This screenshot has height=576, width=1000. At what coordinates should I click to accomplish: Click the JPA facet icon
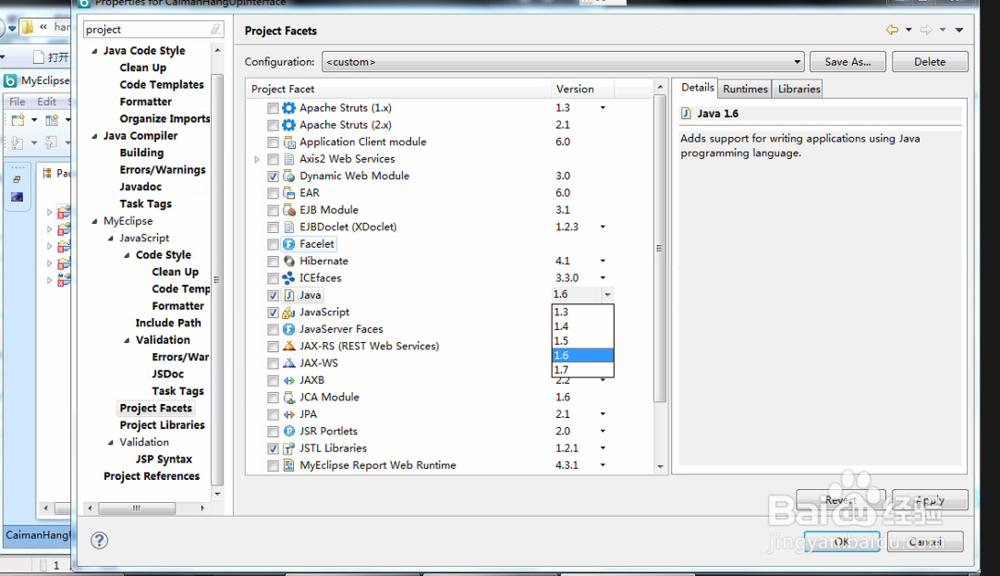(x=289, y=415)
